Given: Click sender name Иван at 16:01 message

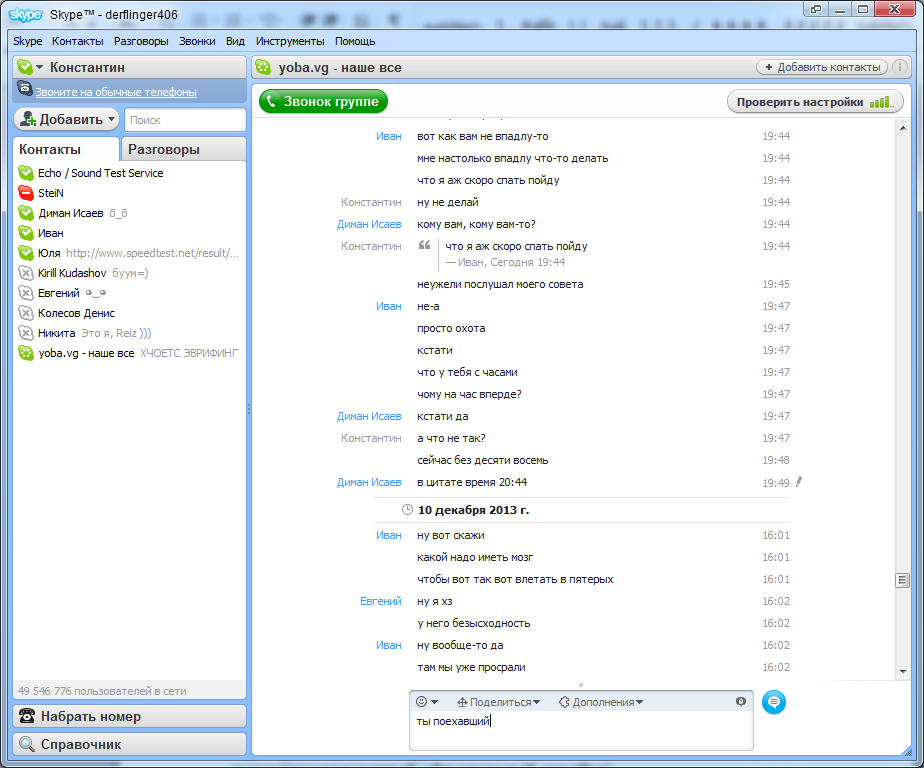Looking at the screenshot, I should pos(389,535).
